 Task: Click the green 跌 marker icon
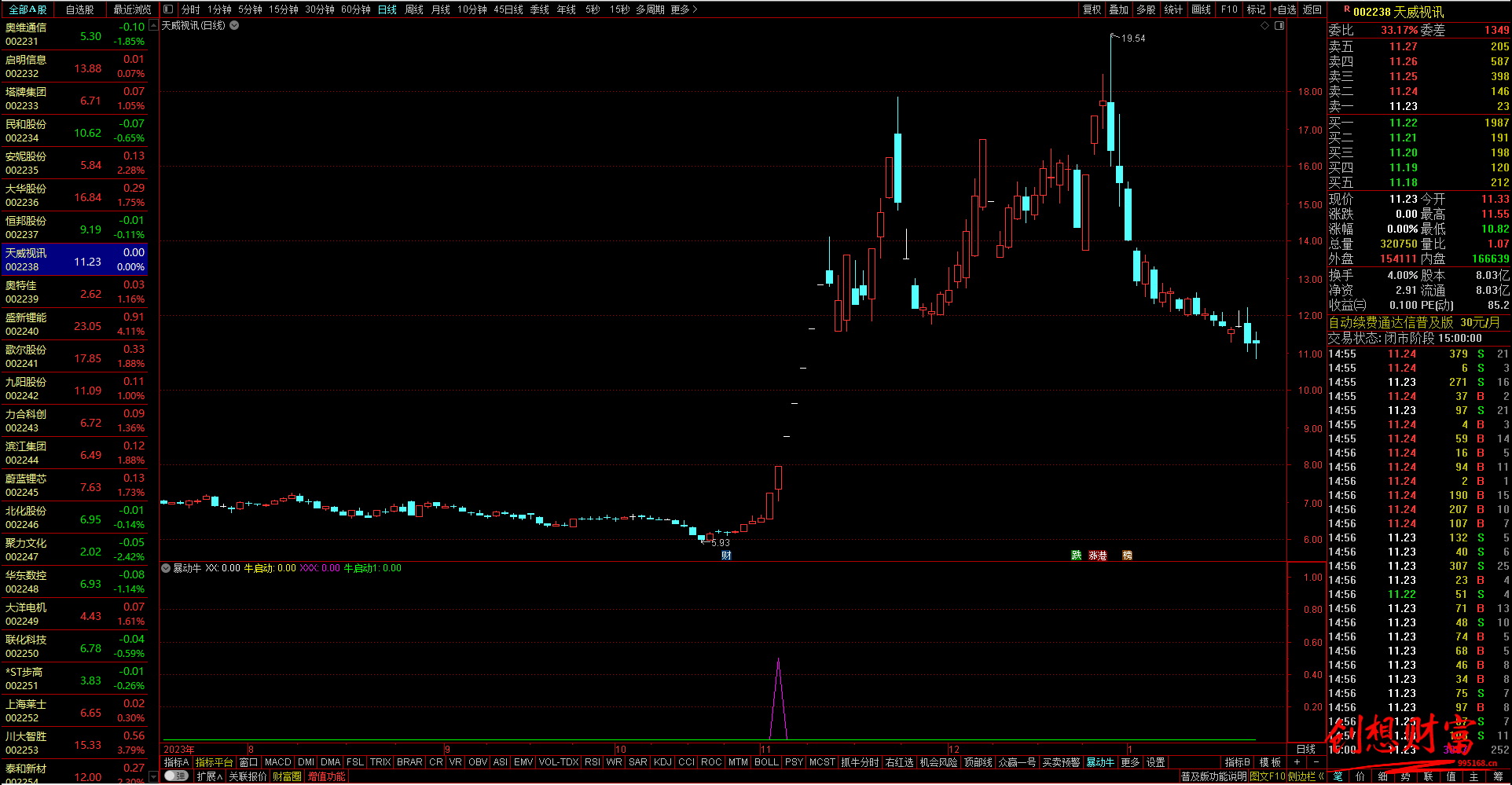pyautogui.click(x=1076, y=556)
